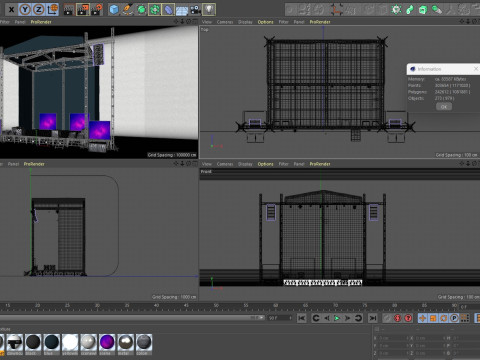This screenshot has width=480, height=360.
Task: Click the green joint toolbar icon
Action: point(410,10)
